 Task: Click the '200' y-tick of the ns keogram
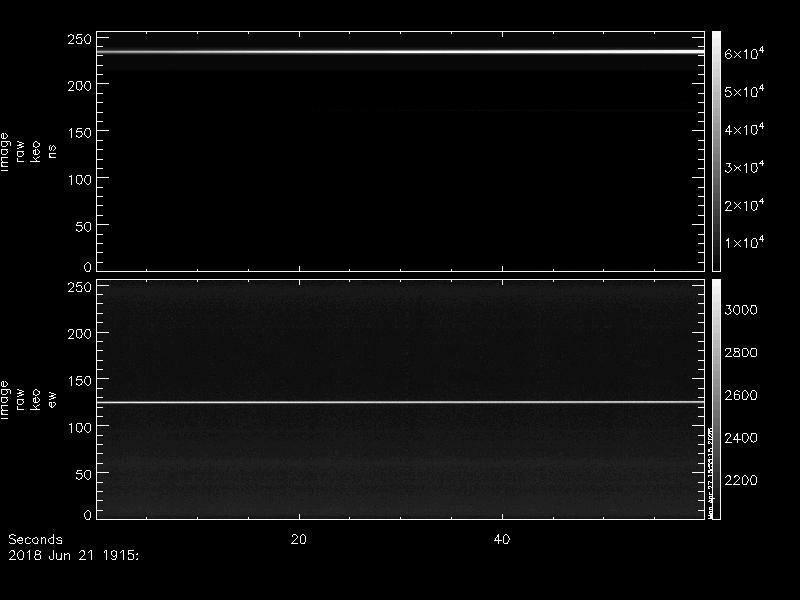(80, 86)
